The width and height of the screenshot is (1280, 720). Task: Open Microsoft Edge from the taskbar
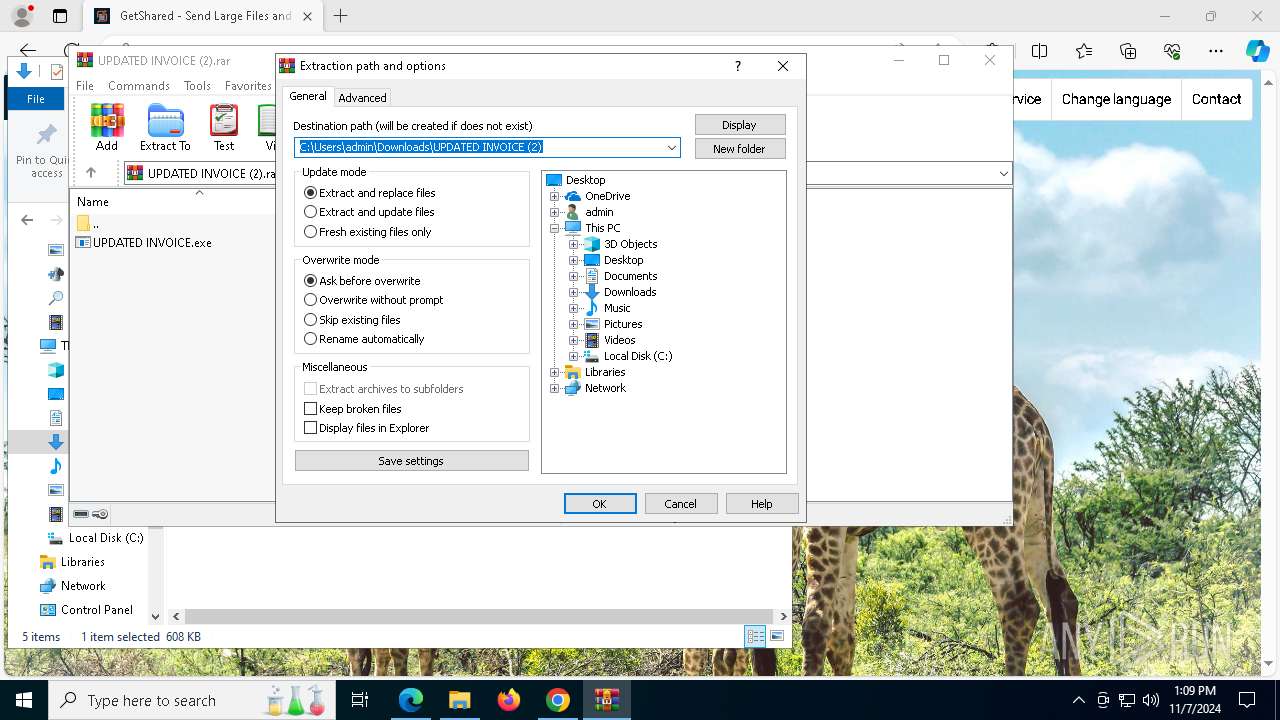click(x=411, y=700)
